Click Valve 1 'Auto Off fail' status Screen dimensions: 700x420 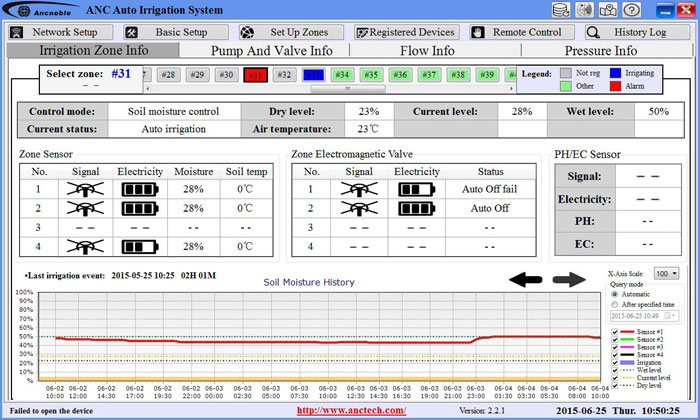pos(489,189)
